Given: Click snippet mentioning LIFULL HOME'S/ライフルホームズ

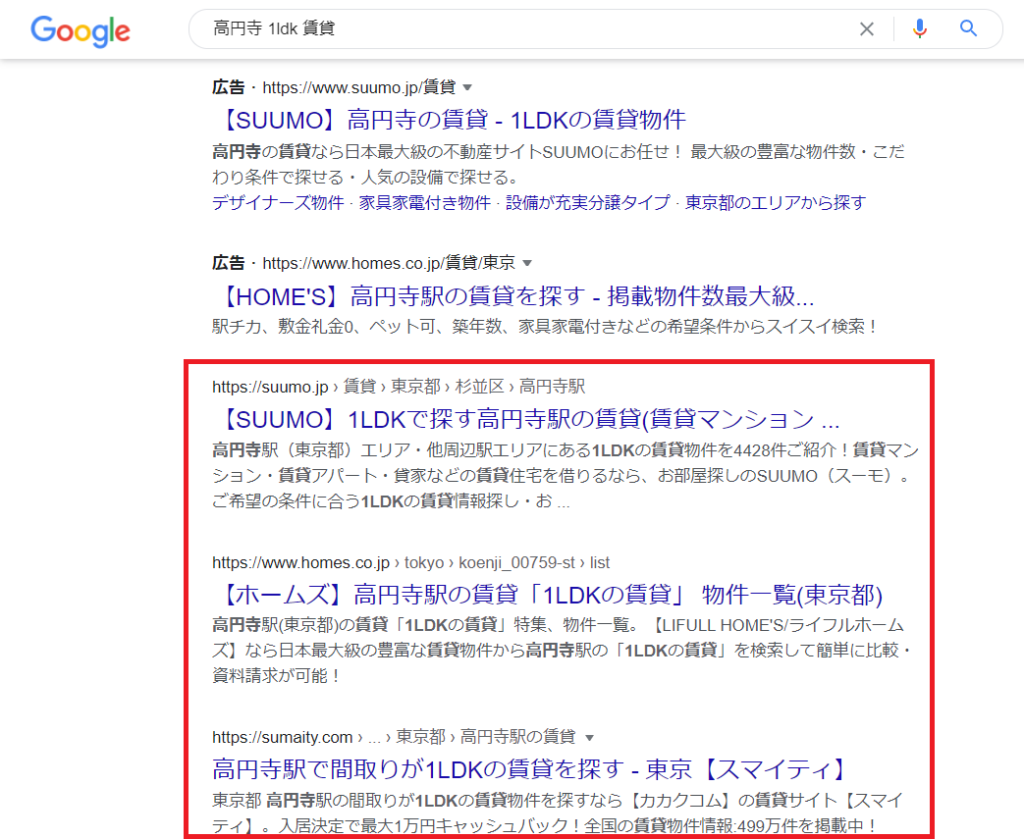Looking at the screenshot, I should [562, 650].
